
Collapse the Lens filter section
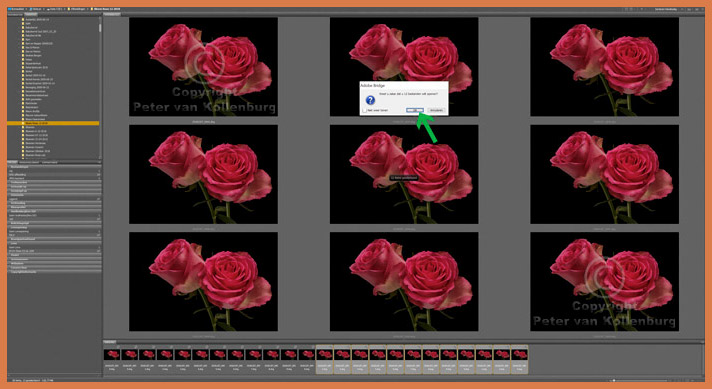point(54,243)
